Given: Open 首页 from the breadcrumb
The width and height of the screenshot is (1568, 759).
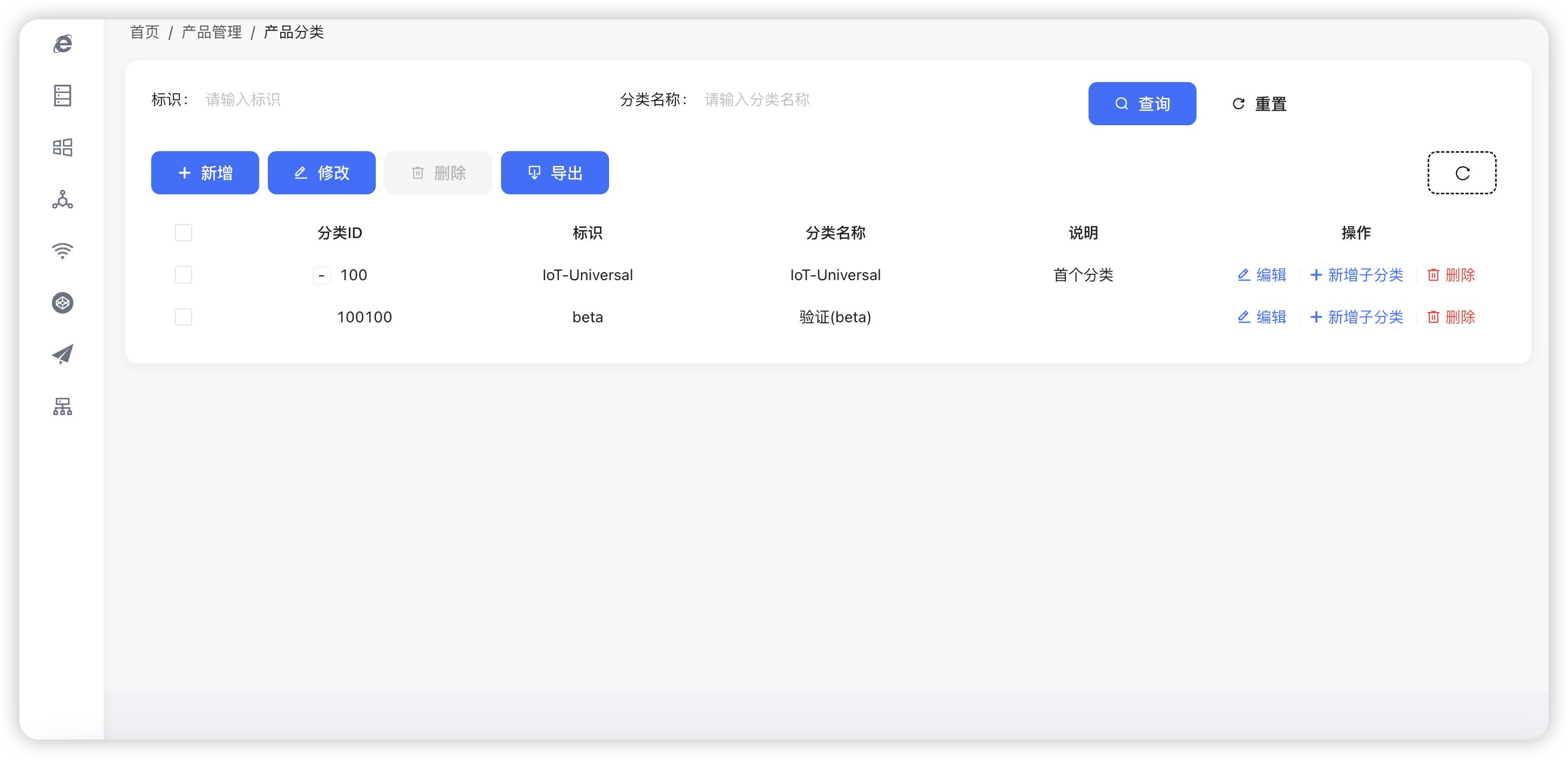Looking at the screenshot, I should (x=144, y=32).
